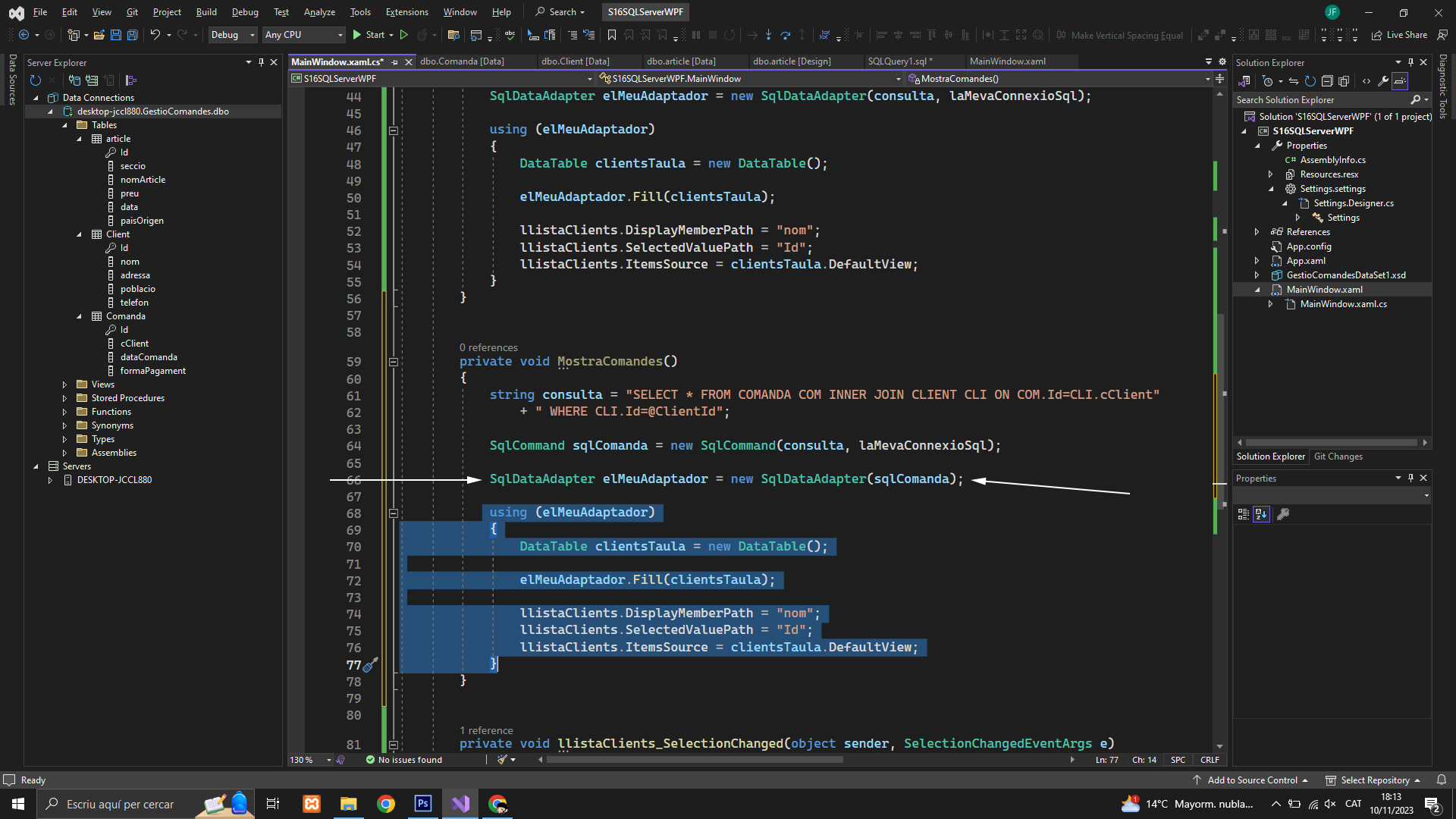Switch to the dbo.Client [Data] tab

(575, 61)
